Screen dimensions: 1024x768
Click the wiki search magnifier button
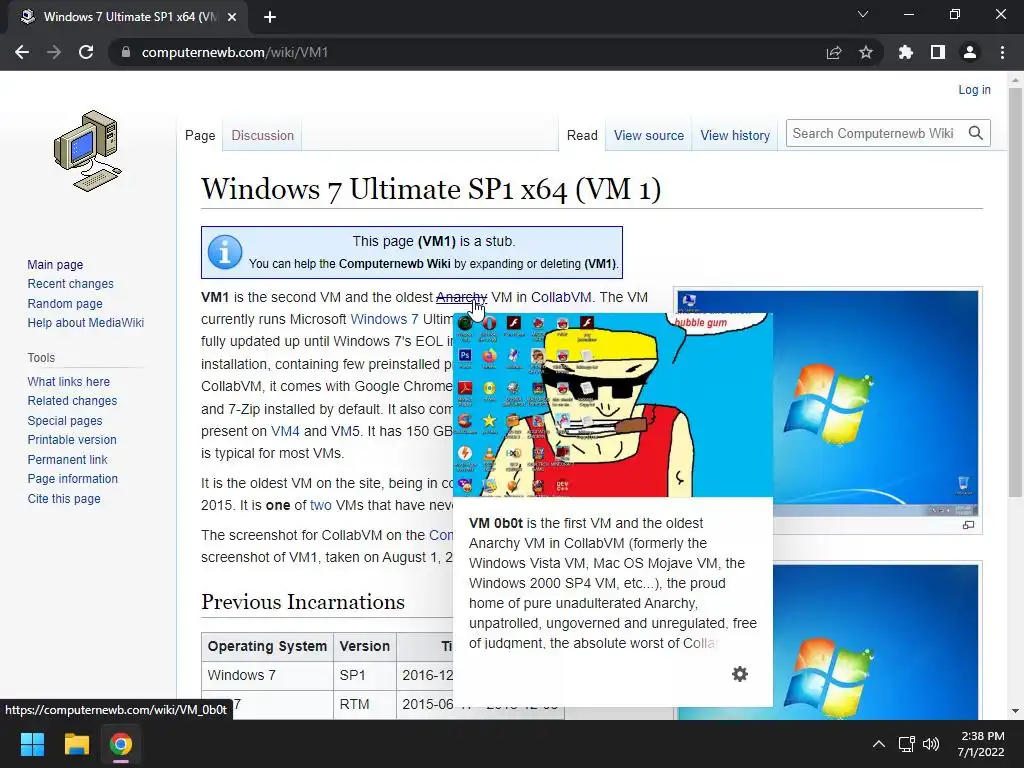pos(976,133)
